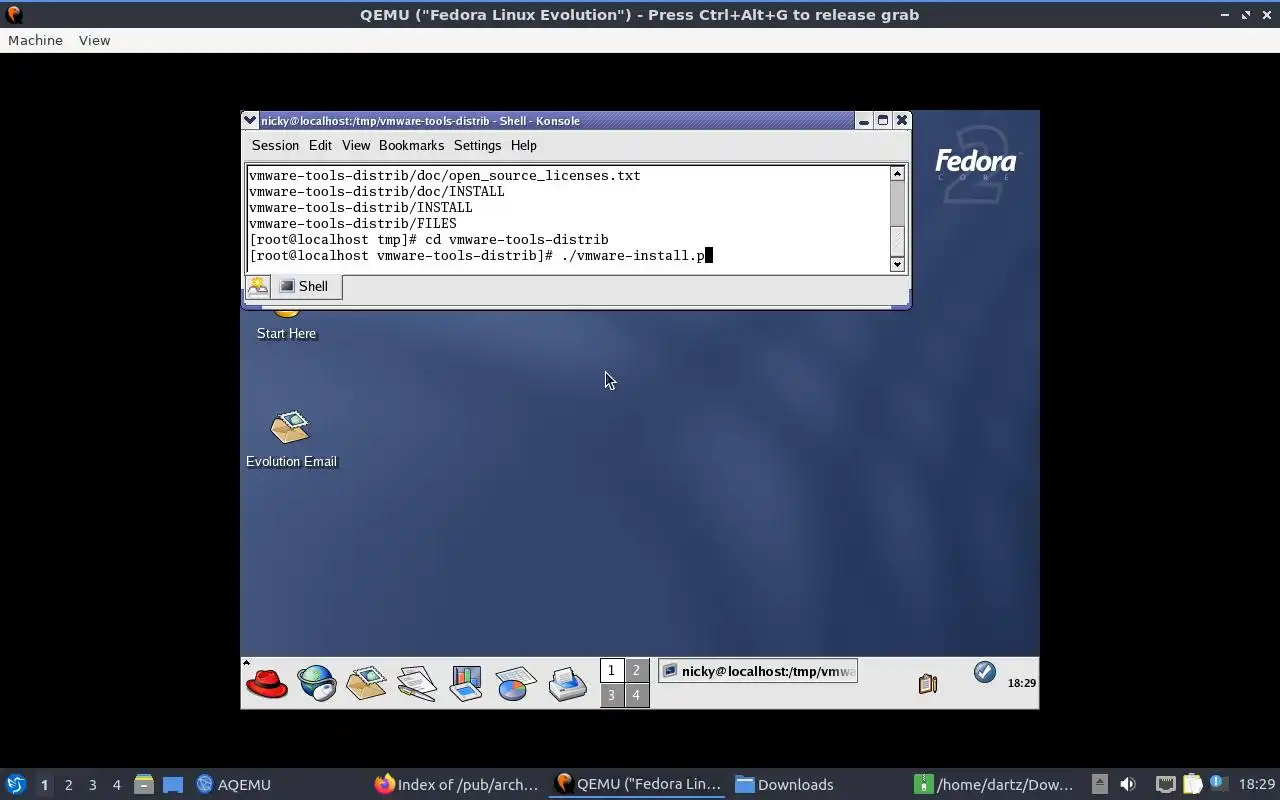
Task: Open the printer manager panel icon
Action: tap(567, 683)
